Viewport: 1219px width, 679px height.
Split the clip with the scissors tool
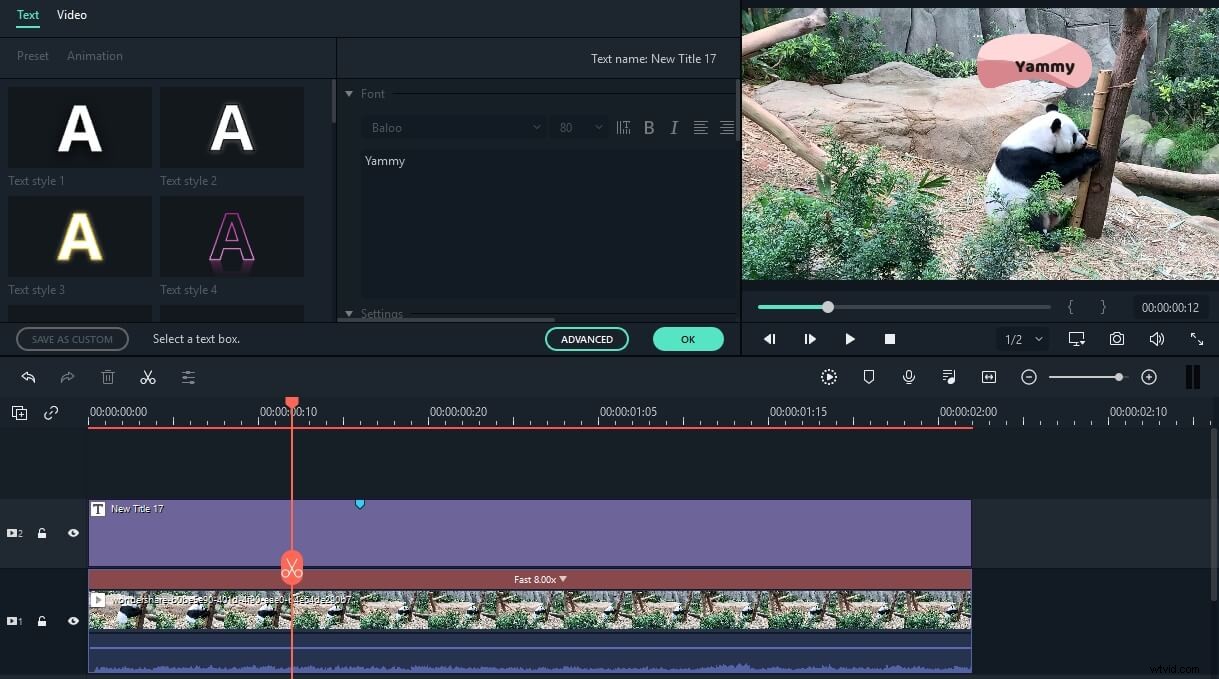(148, 377)
